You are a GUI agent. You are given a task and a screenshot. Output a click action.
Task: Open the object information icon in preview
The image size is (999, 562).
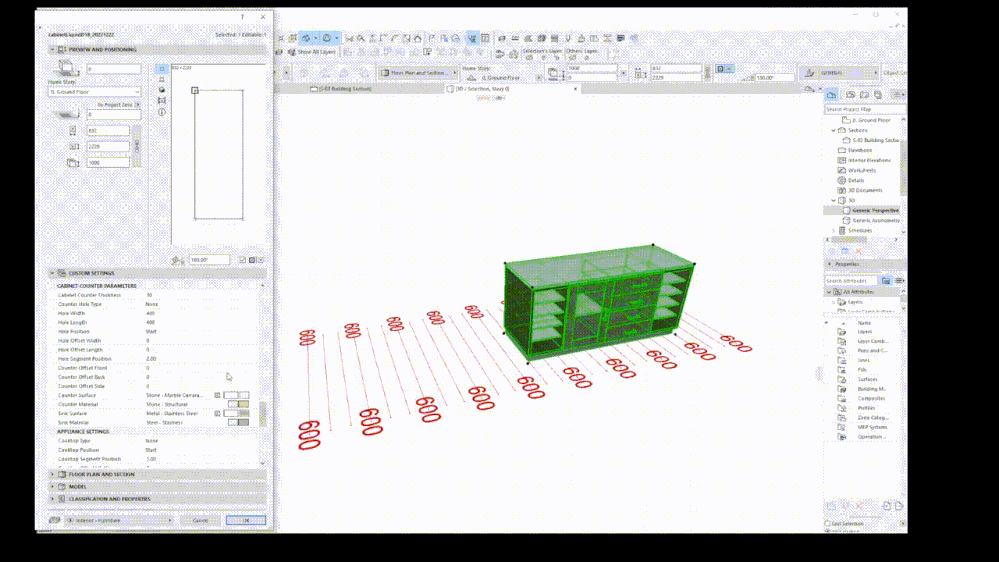[x=162, y=112]
